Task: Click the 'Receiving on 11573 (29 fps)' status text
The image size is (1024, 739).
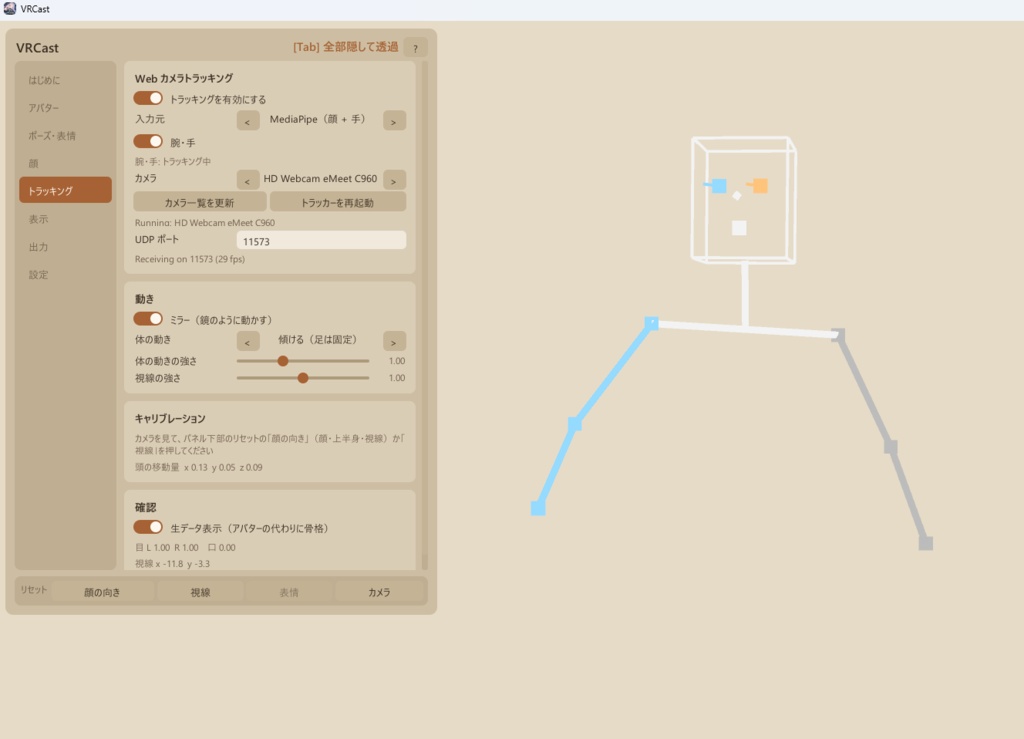Action: [x=190, y=259]
